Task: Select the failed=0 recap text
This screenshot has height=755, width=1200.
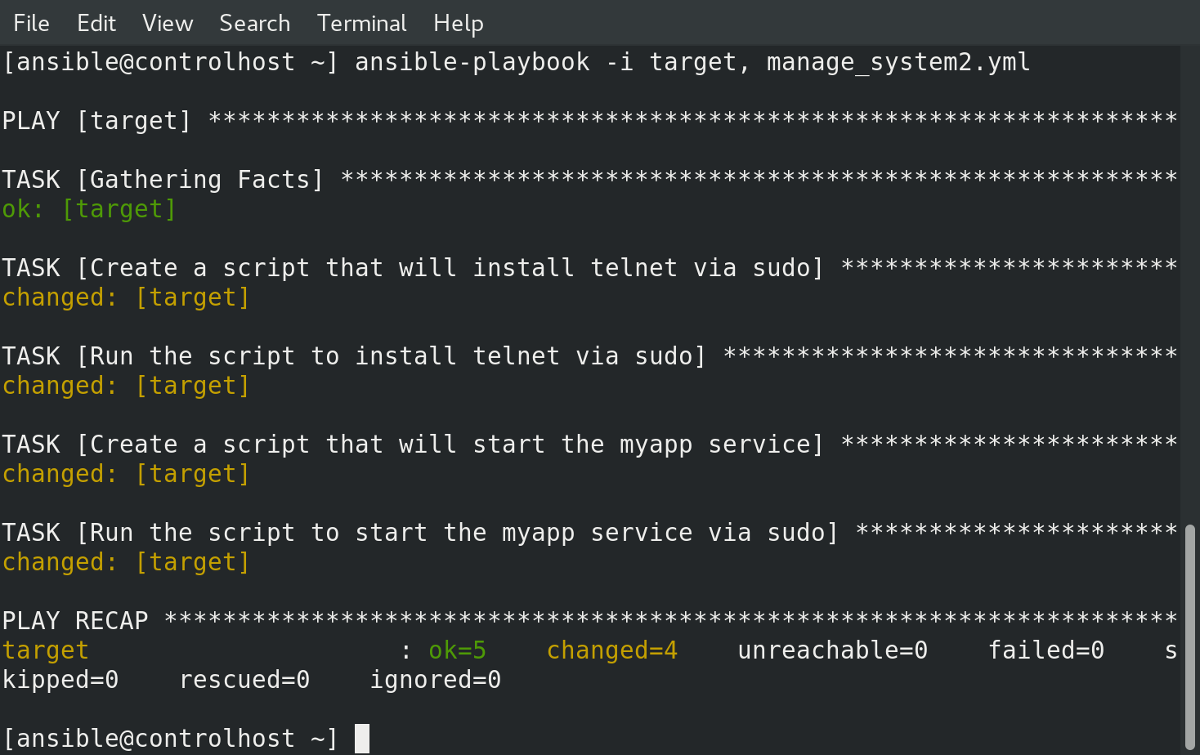Action: pyautogui.click(x=1046, y=649)
